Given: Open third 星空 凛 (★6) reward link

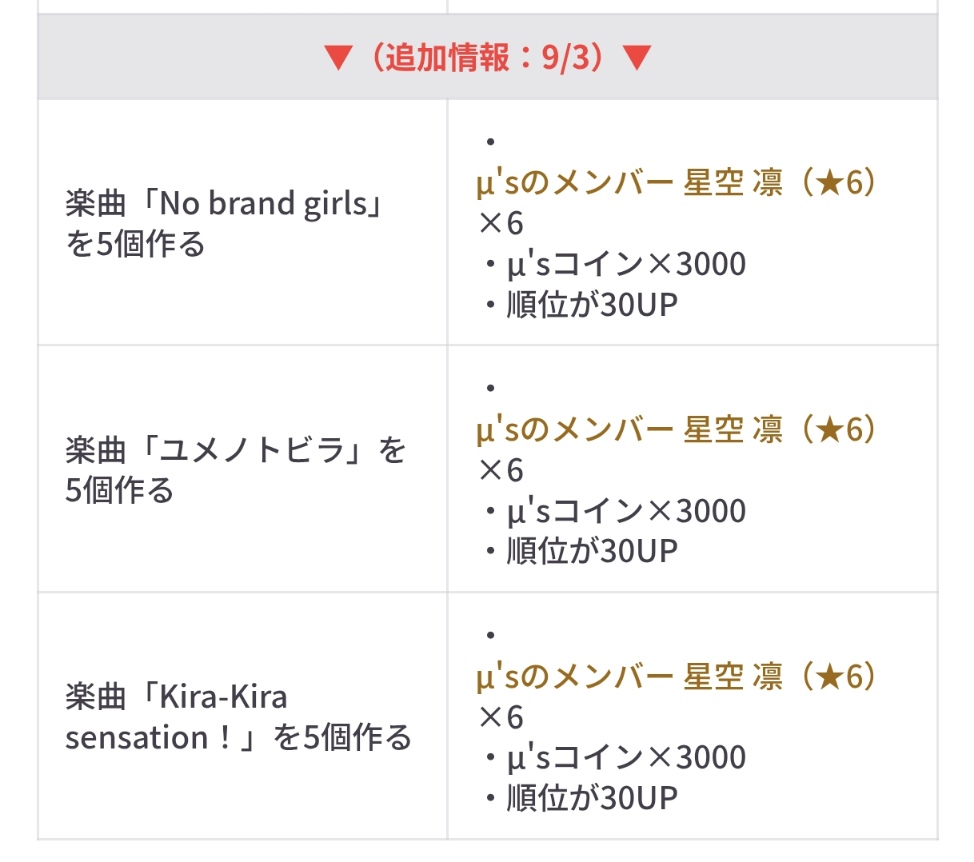Looking at the screenshot, I should click(677, 676).
